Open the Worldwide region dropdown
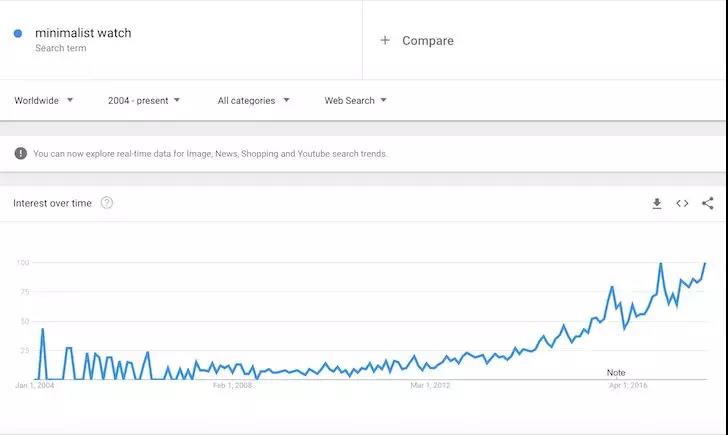The width and height of the screenshot is (728, 435). point(44,100)
